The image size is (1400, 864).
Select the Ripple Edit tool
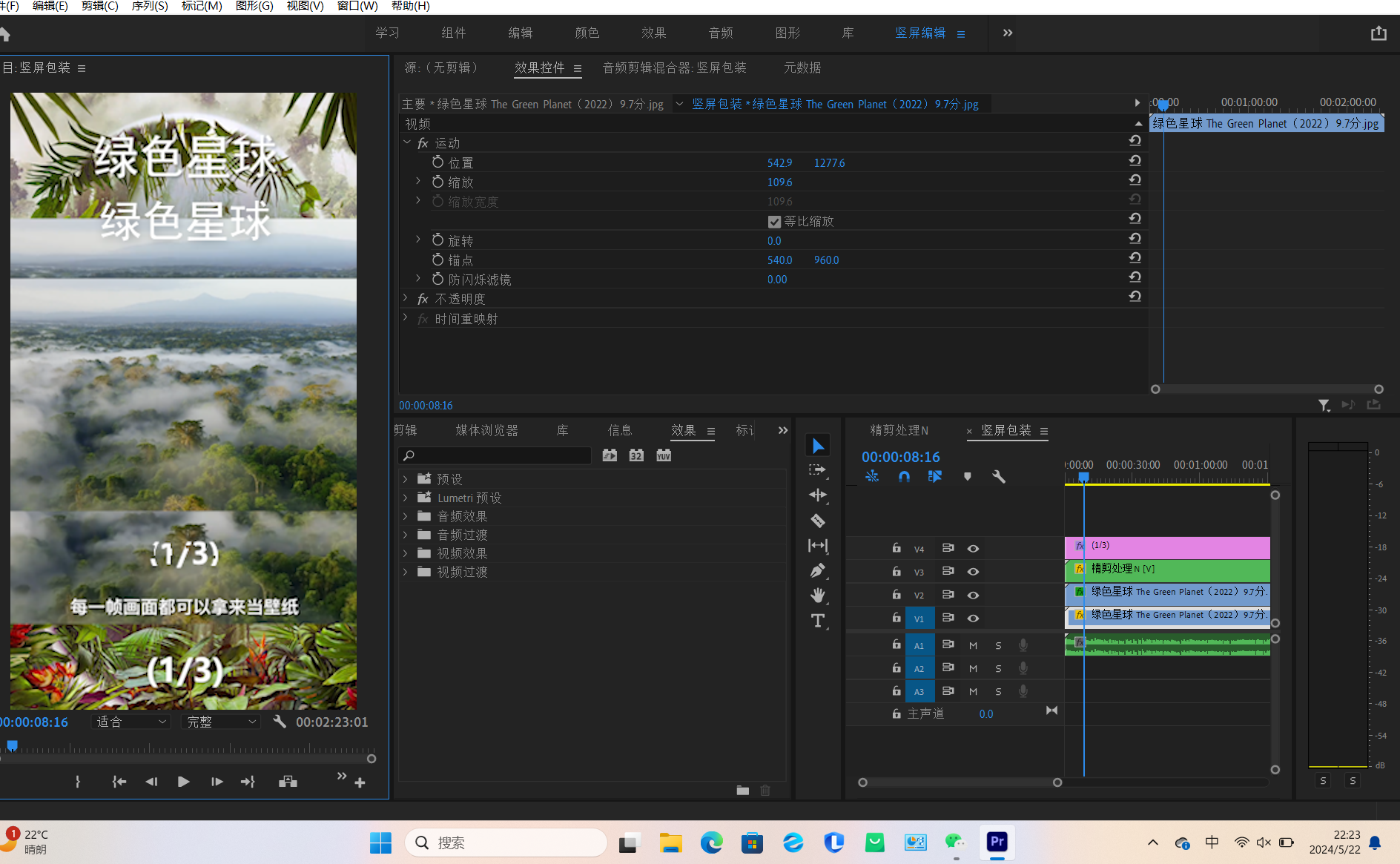[818, 495]
